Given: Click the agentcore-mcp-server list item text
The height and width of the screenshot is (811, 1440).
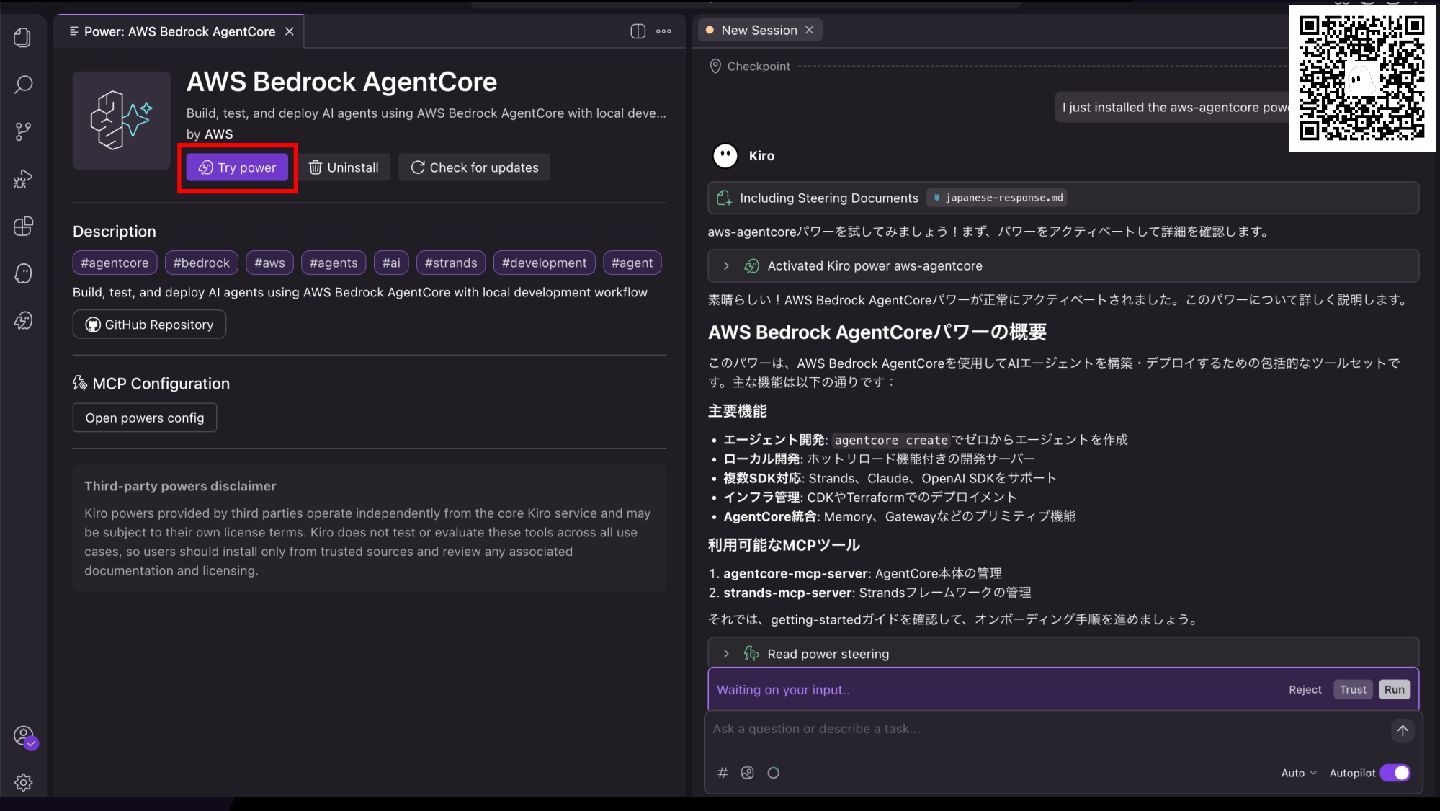Looking at the screenshot, I should click(x=862, y=573).
